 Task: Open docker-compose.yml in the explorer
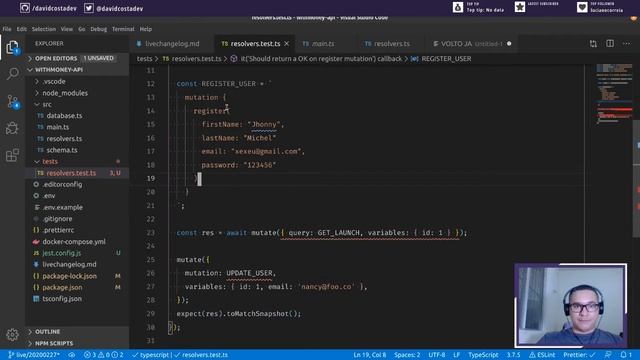click(78, 242)
